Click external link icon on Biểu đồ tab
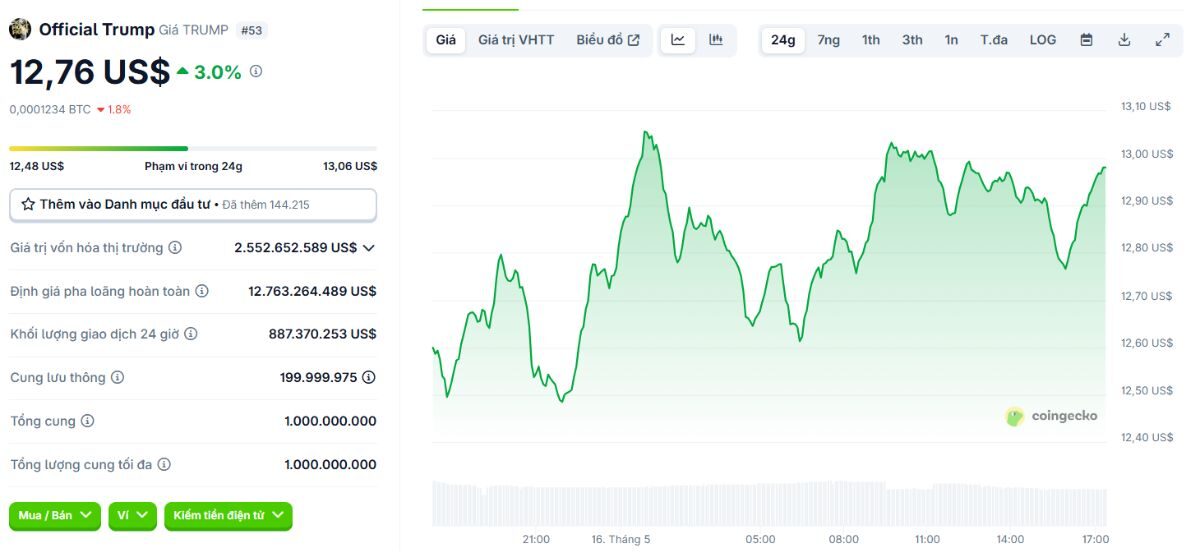 click(634, 40)
